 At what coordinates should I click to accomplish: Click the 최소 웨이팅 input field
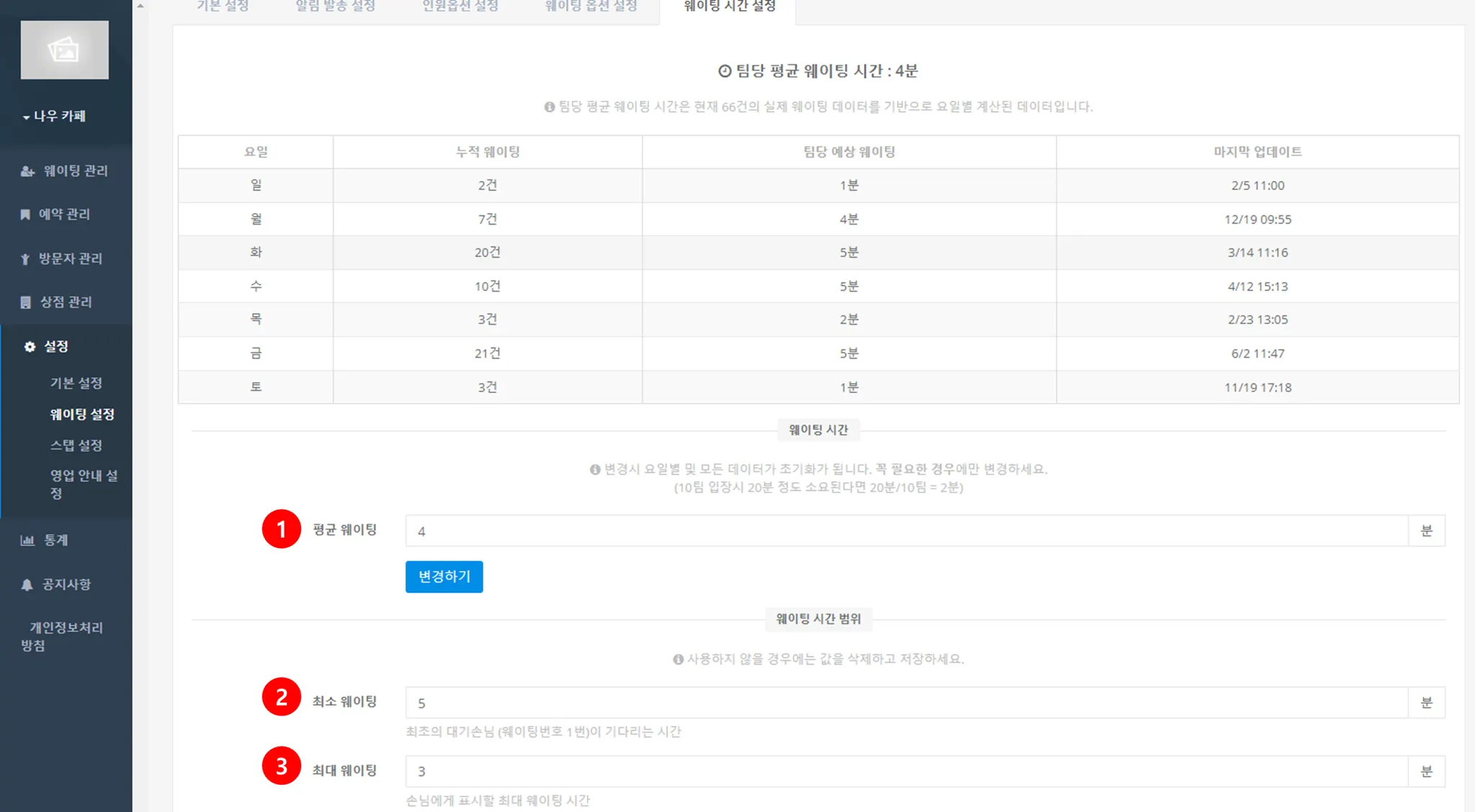906,703
